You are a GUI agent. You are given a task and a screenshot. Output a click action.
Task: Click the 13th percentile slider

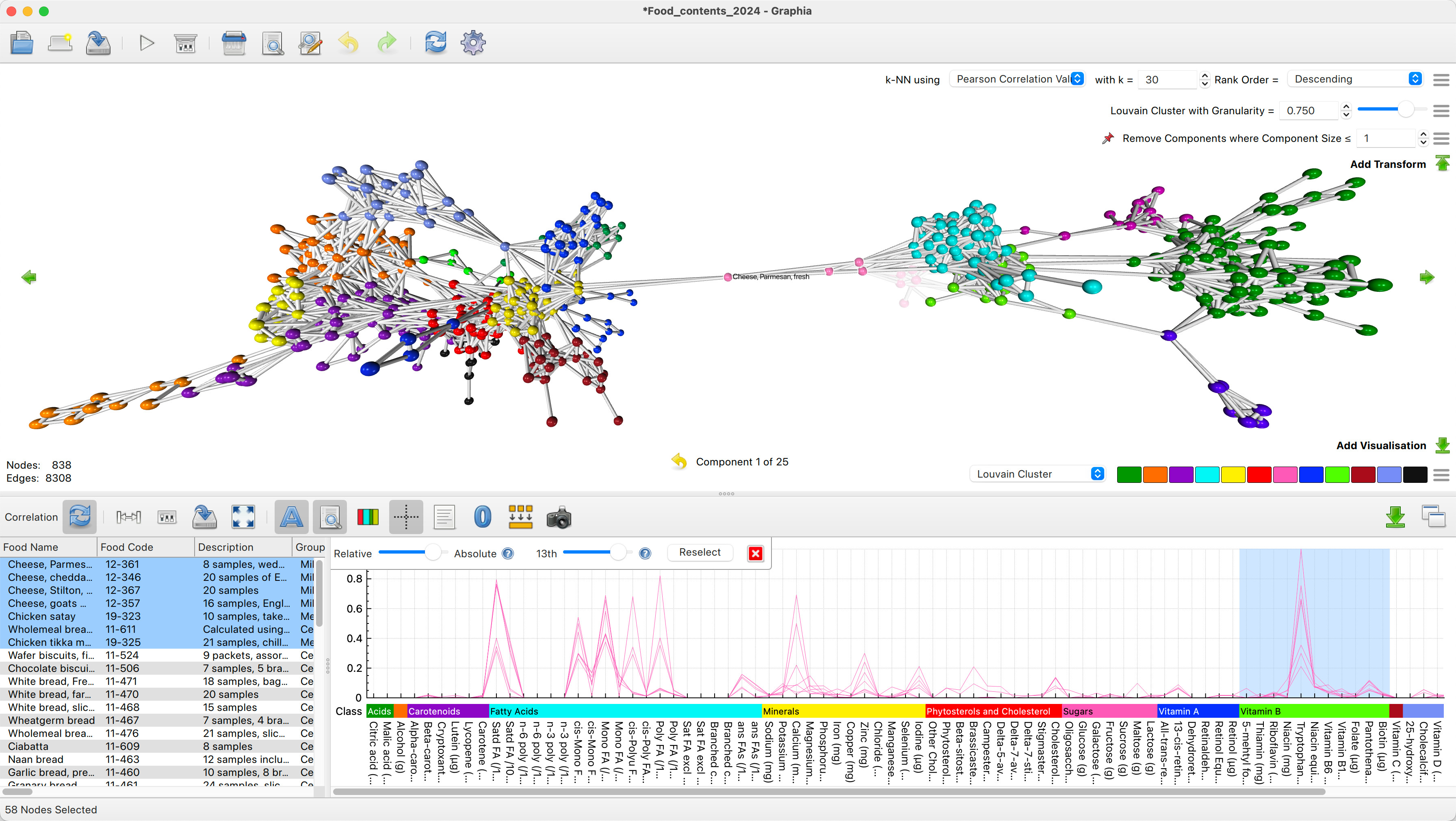pyautogui.click(x=598, y=552)
